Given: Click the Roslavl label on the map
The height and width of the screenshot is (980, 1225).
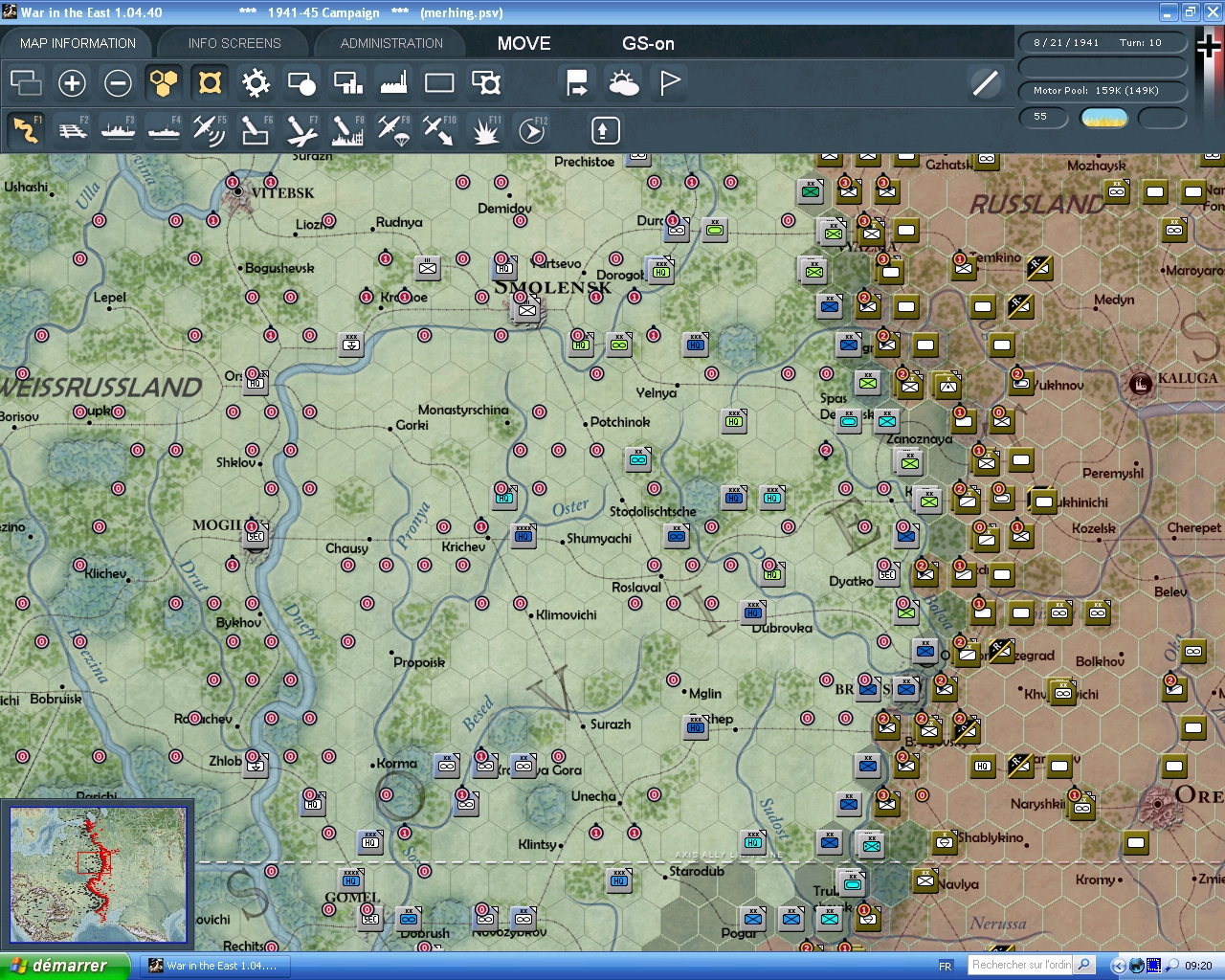Looking at the screenshot, I should coord(636,587).
